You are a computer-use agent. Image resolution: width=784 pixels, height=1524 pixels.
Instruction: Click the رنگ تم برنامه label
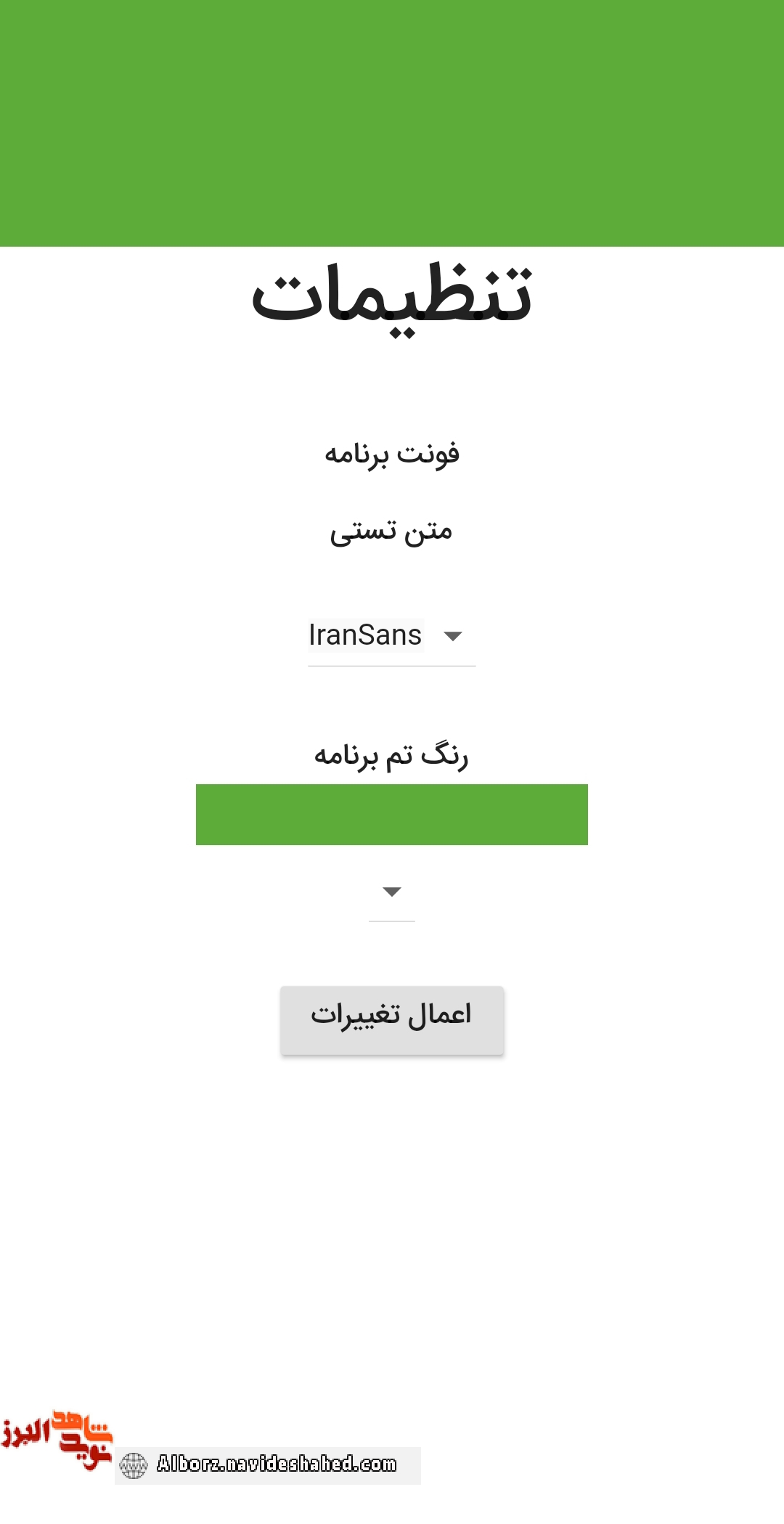point(392,755)
